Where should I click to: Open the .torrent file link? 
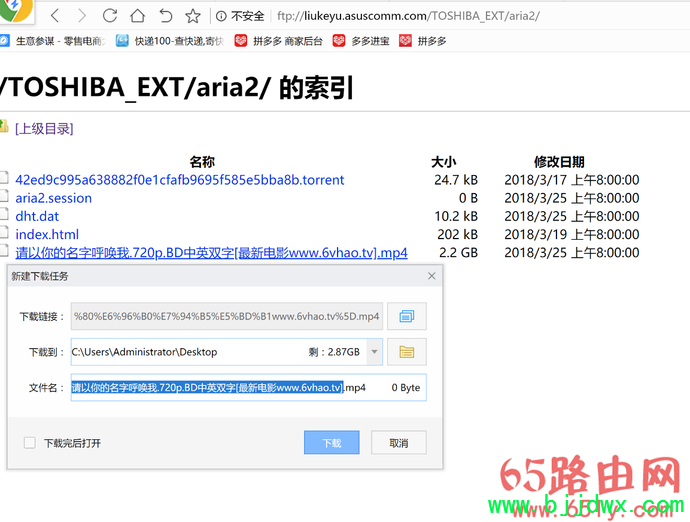tap(180, 180)
